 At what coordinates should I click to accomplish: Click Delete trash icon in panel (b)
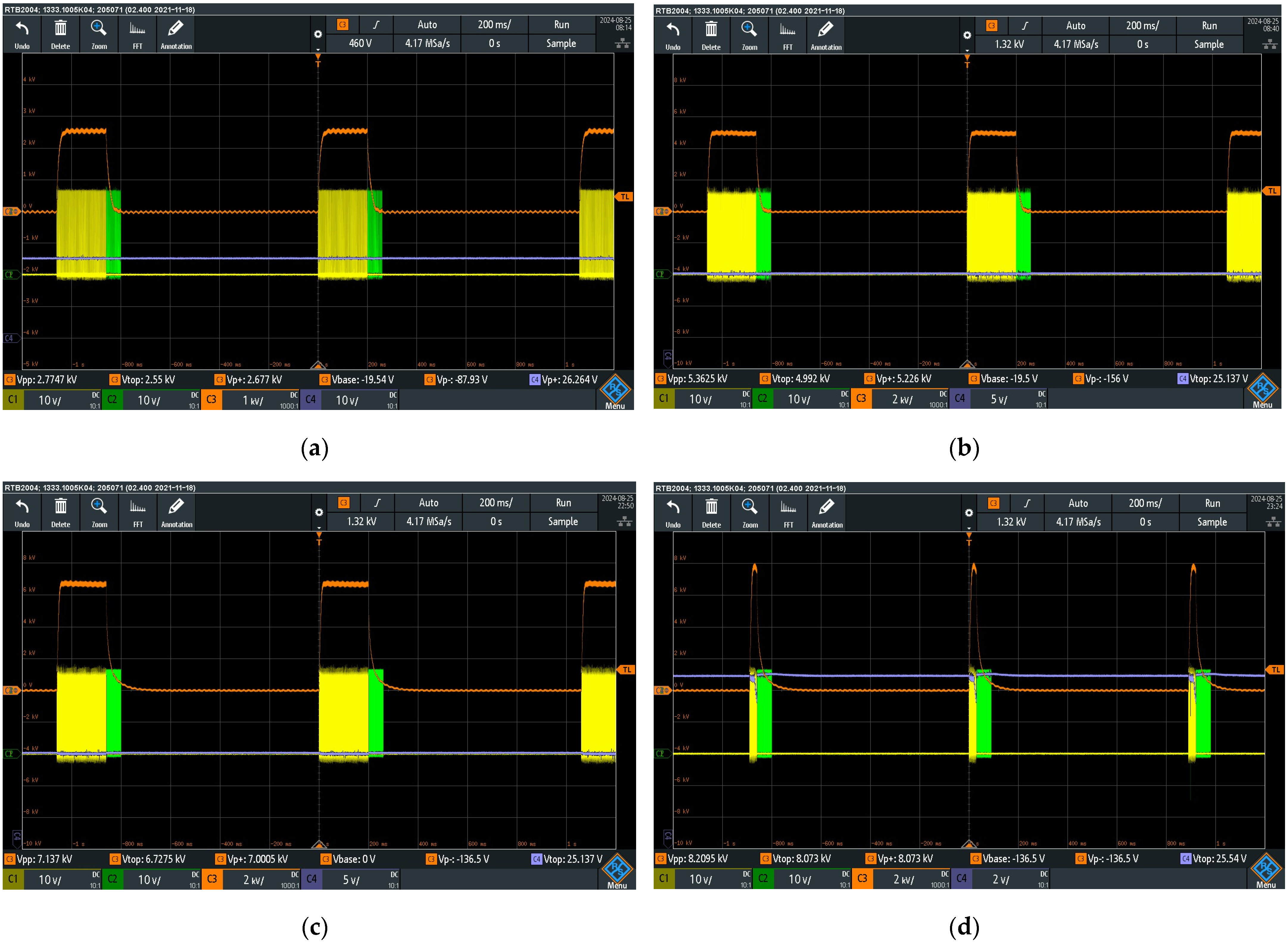(711, 35)
